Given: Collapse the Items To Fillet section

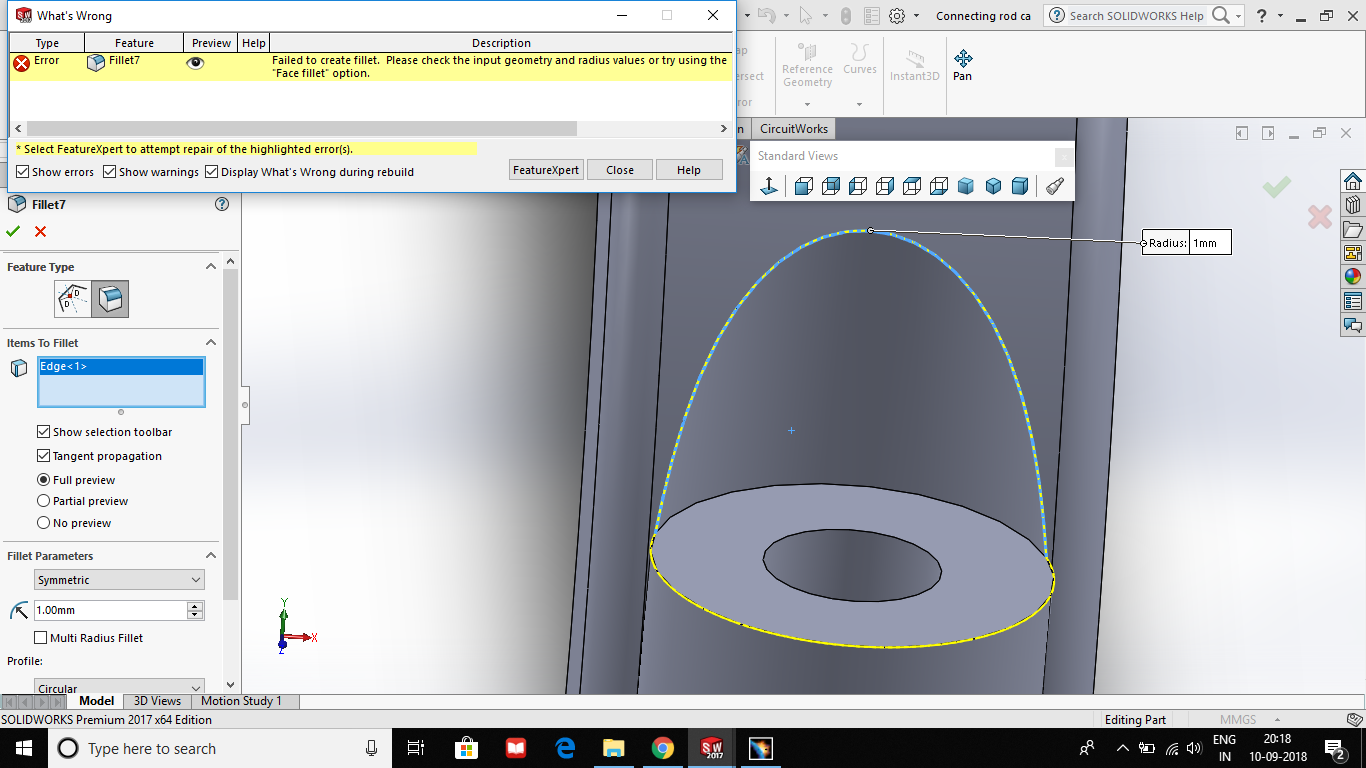Looking at the screenshot, I should (208, 342).
